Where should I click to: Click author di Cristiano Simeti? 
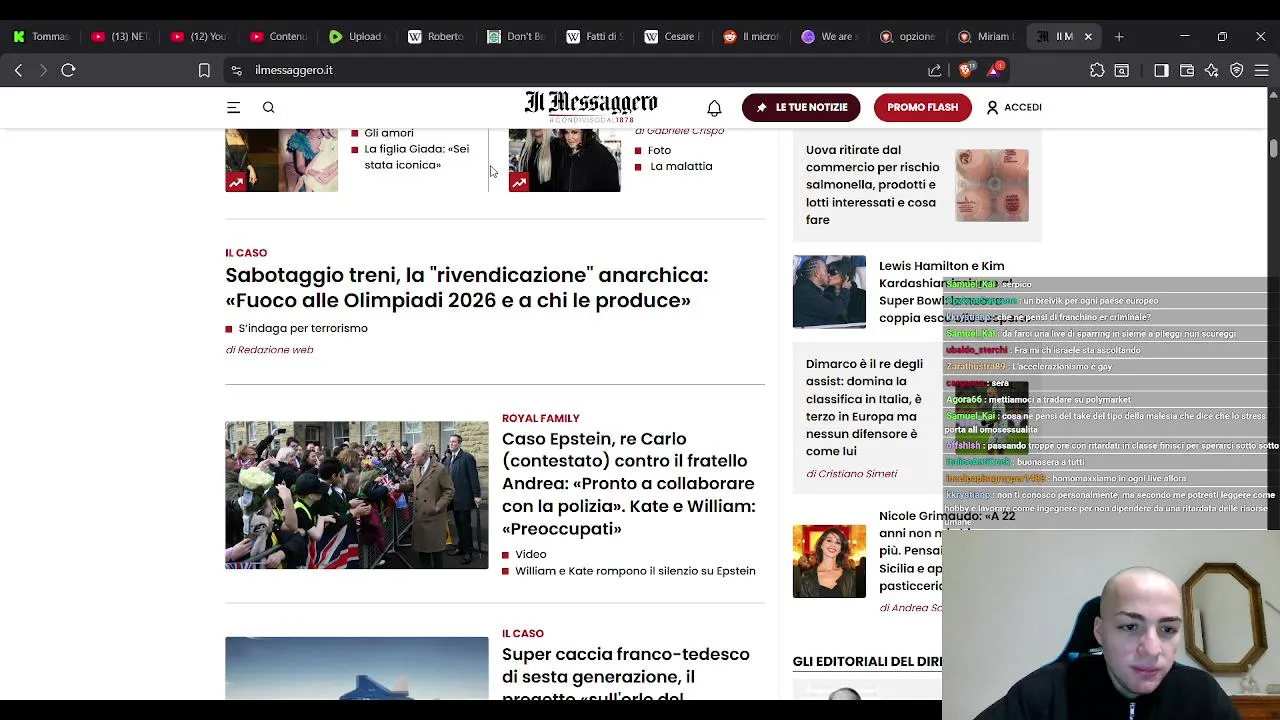pyautogui.click(x=851, y=474)
